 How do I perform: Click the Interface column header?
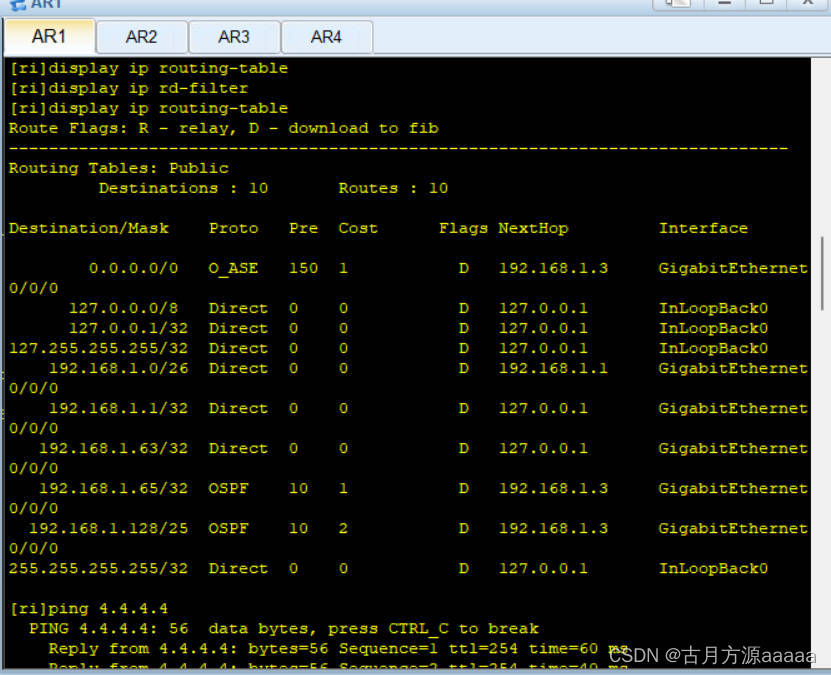point(703,228)
